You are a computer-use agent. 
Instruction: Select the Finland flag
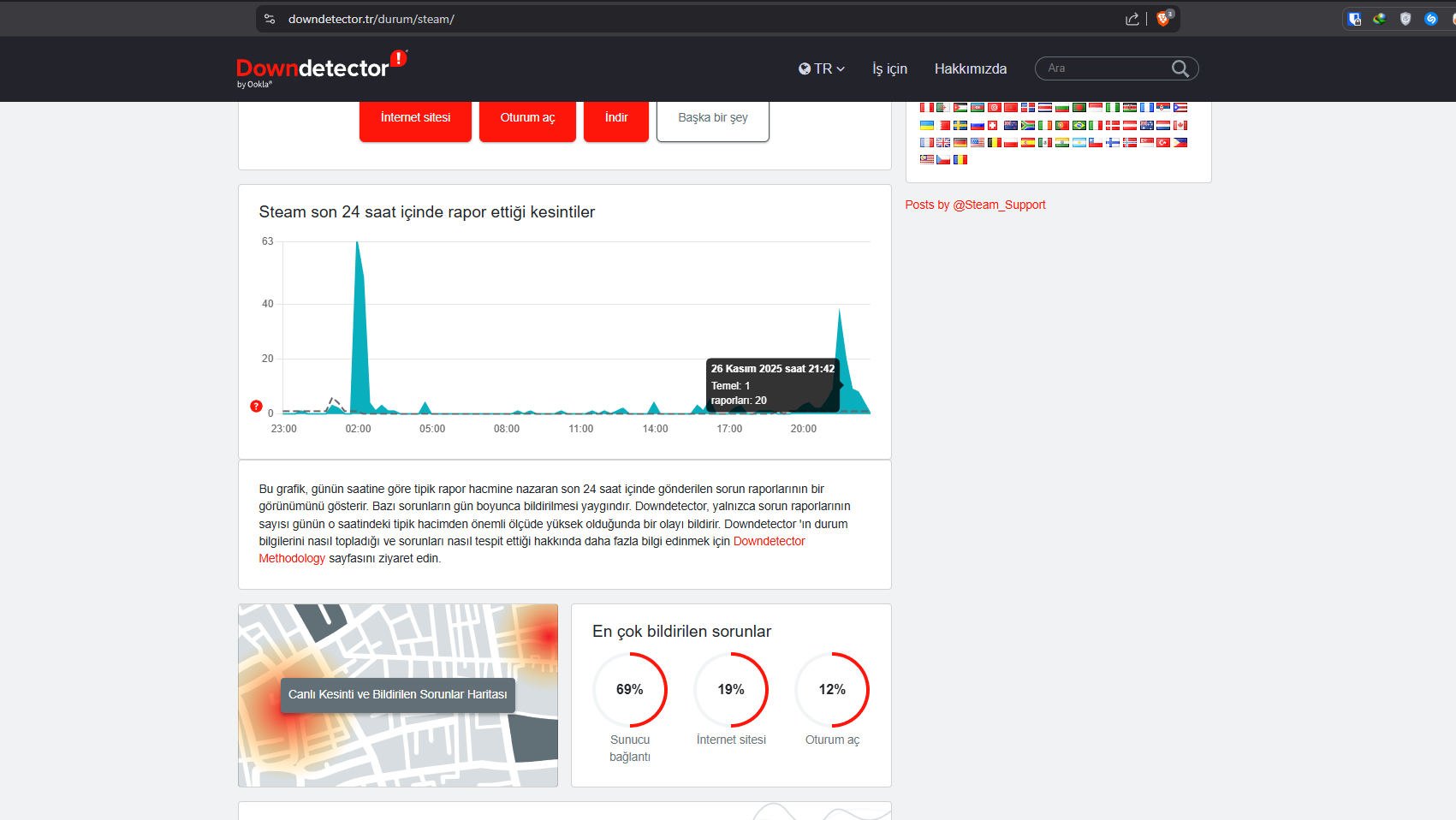click(x=1113, y=142)
